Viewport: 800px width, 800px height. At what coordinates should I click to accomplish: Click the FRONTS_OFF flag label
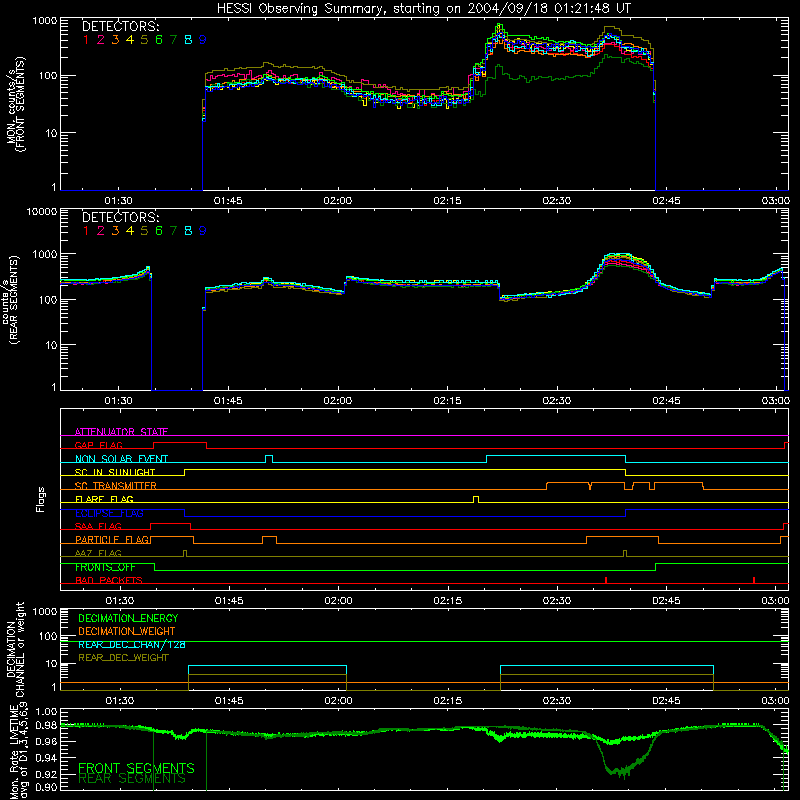[105, 567]
